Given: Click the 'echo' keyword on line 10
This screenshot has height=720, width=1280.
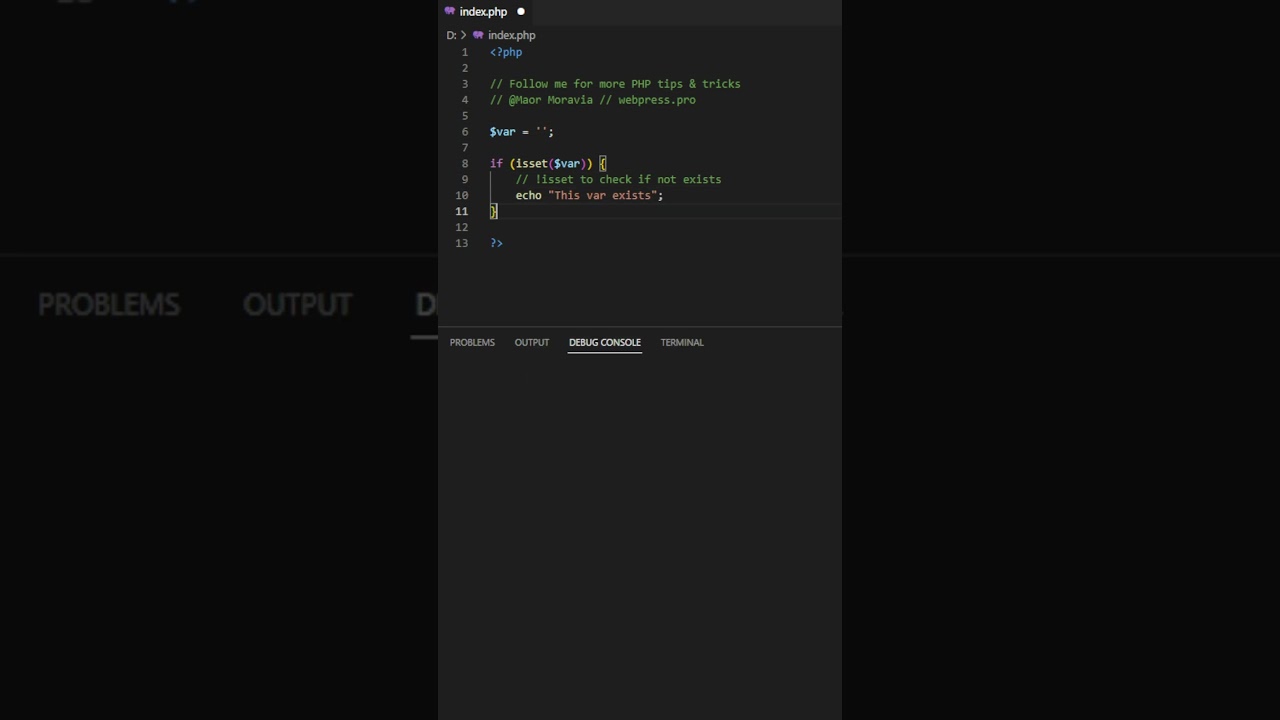Looking at the screenshot, I should click(x=529, y=196).
